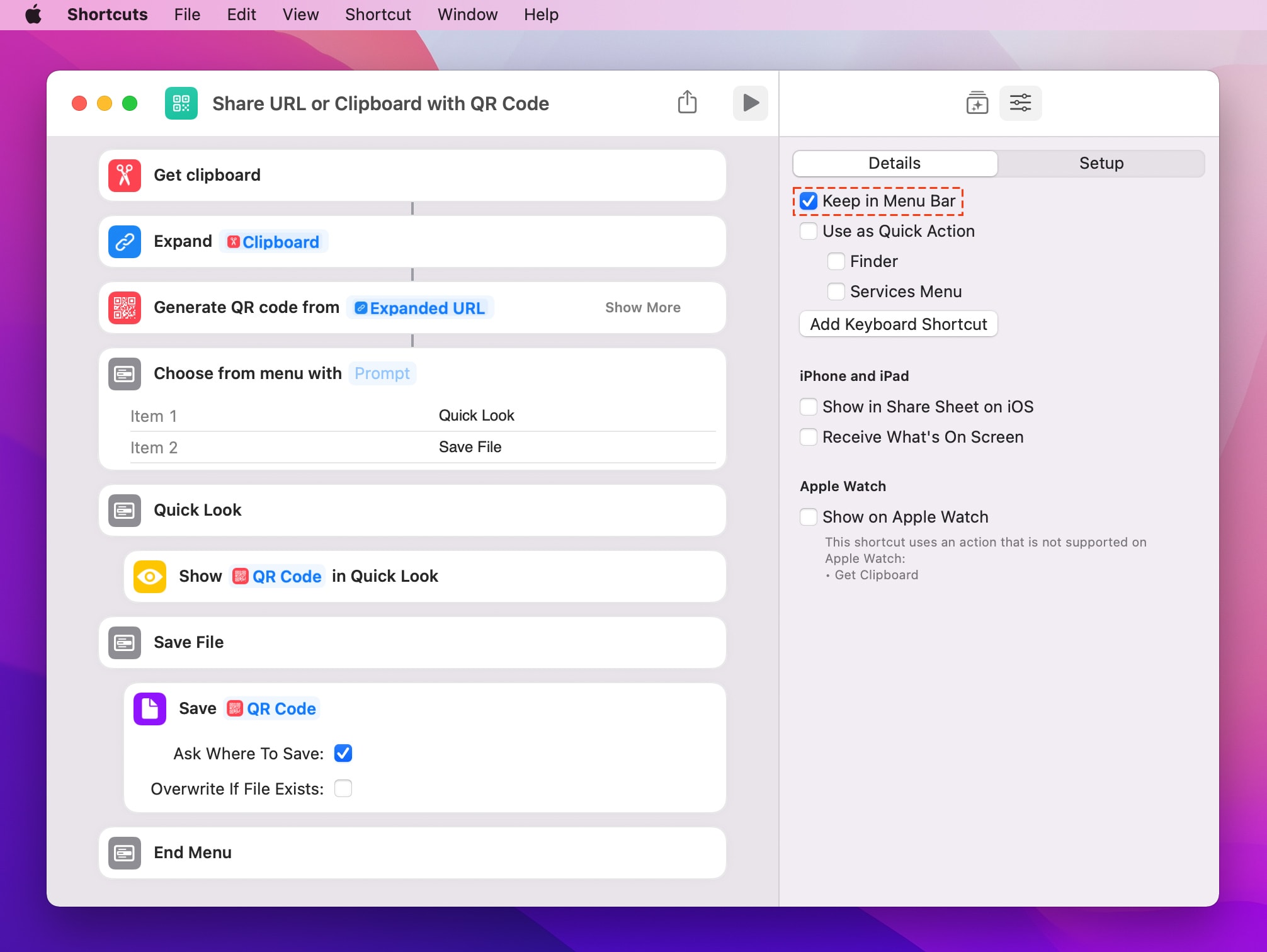The image size is (1267, 952).
Task: Disable Keep in Menu Bar
Action: pyautogui.click(x=808, y=200)
